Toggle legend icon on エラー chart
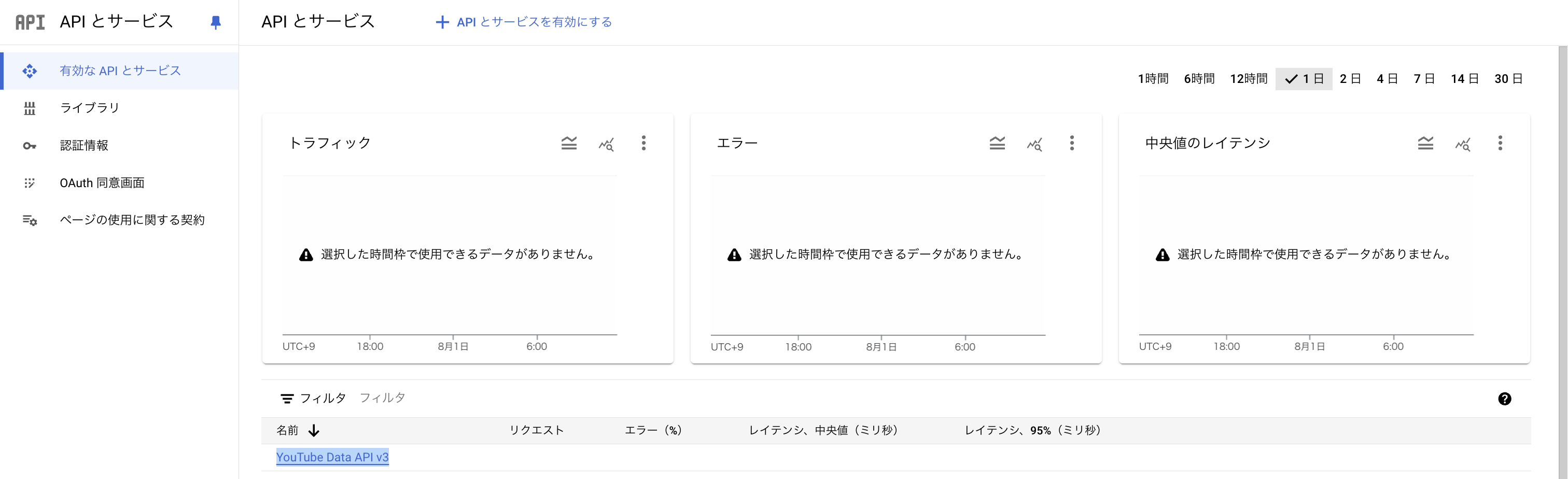This screenshot has height=479, width=1568. click(x=997, y=143)
